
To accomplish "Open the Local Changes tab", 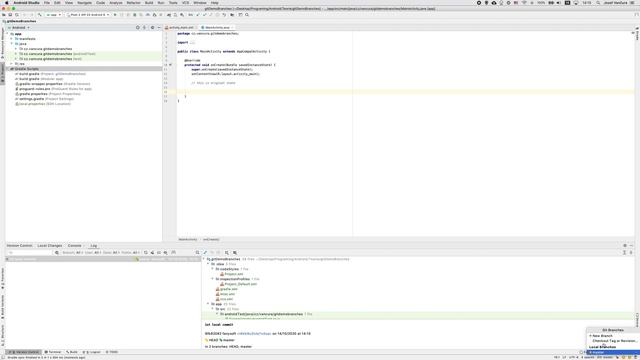I will tap(50, 246).
